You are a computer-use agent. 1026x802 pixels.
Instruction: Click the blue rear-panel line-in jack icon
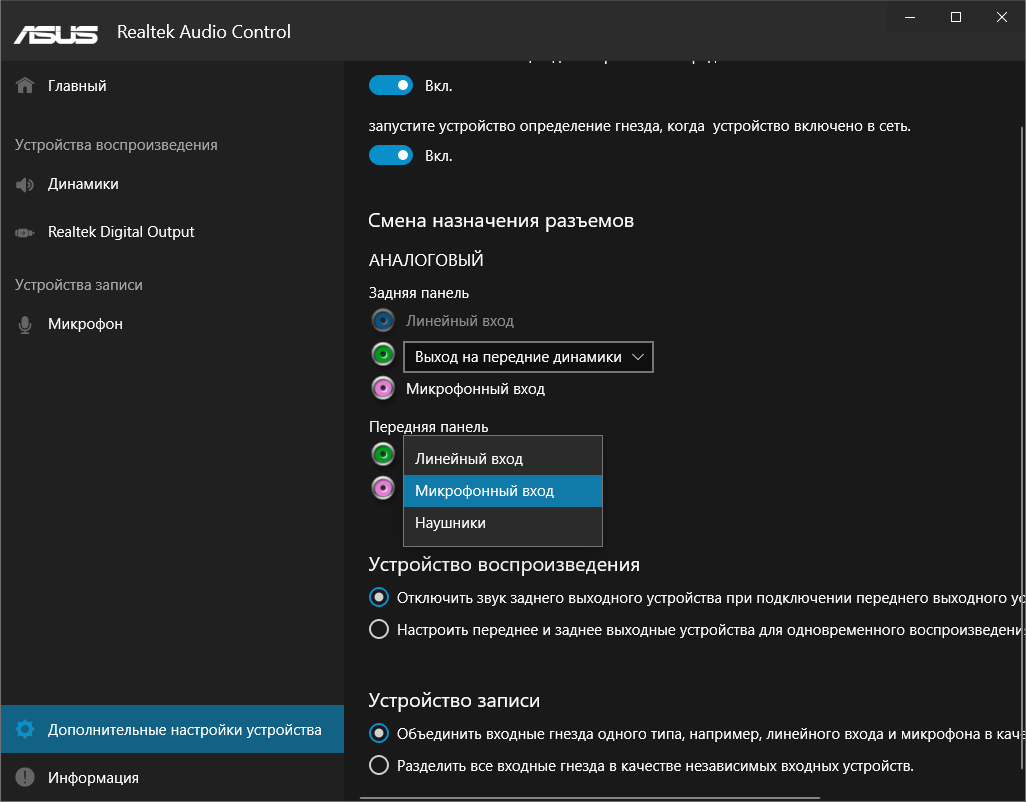click(x=382, y=321)
